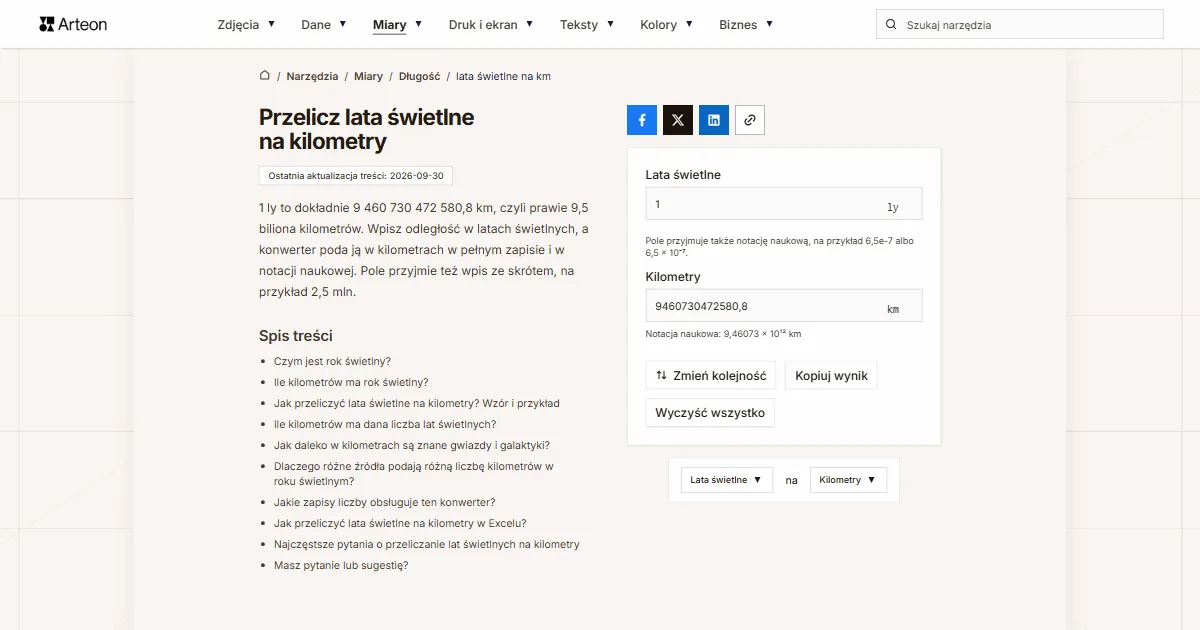Share page on Facebook
1200x630 pixels.
[x=642, y=120]
